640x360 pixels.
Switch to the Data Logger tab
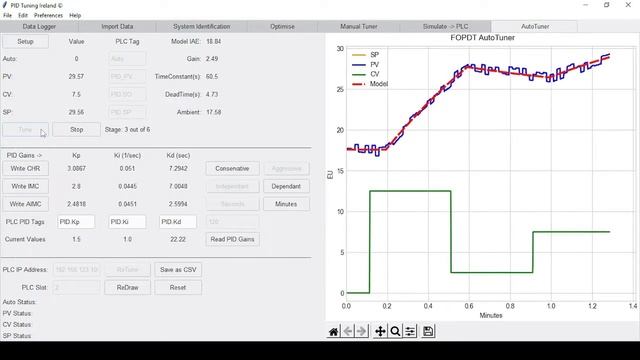tap(39, 27)
